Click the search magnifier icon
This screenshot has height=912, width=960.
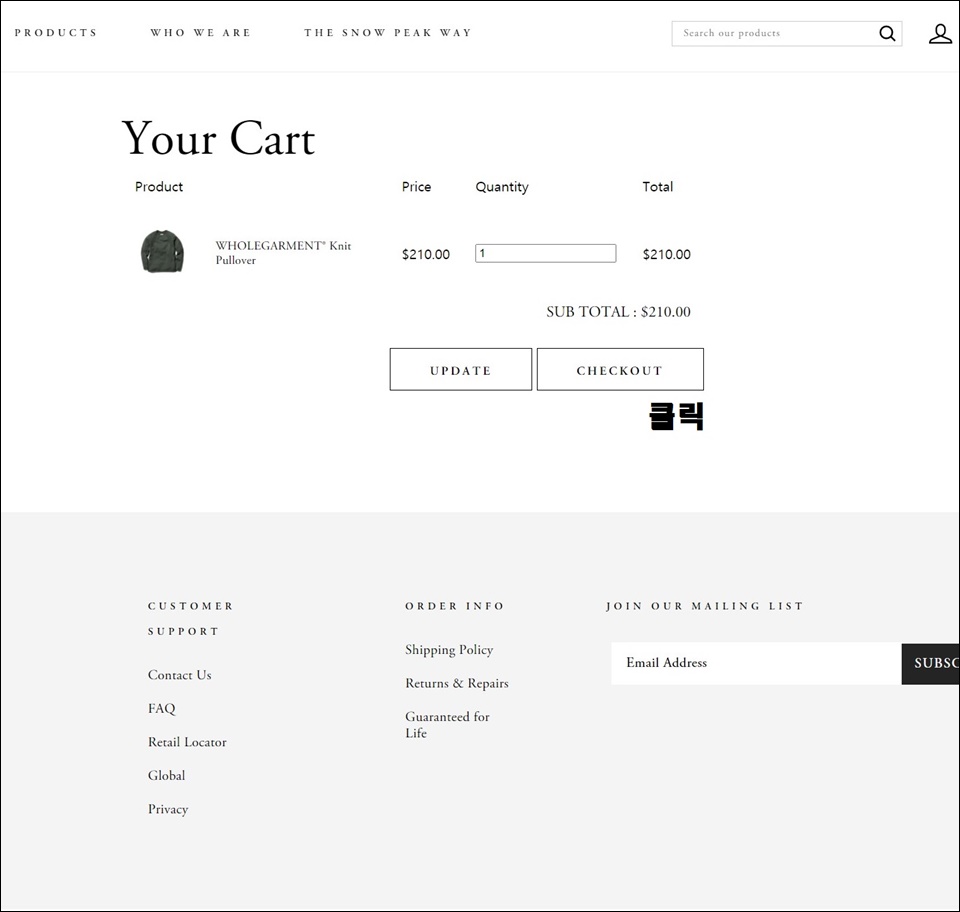point(887,33)
